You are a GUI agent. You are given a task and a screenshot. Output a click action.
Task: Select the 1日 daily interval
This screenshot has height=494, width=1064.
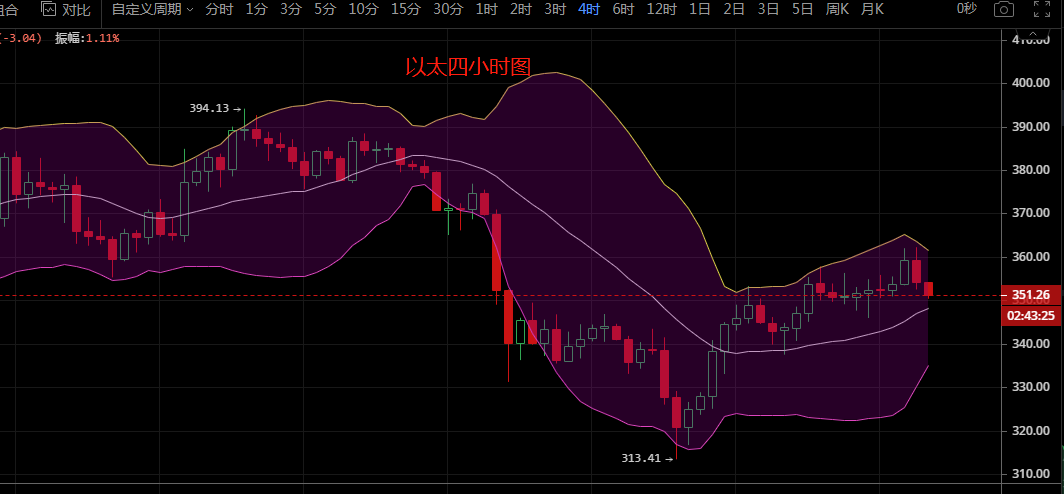(700, 10)
